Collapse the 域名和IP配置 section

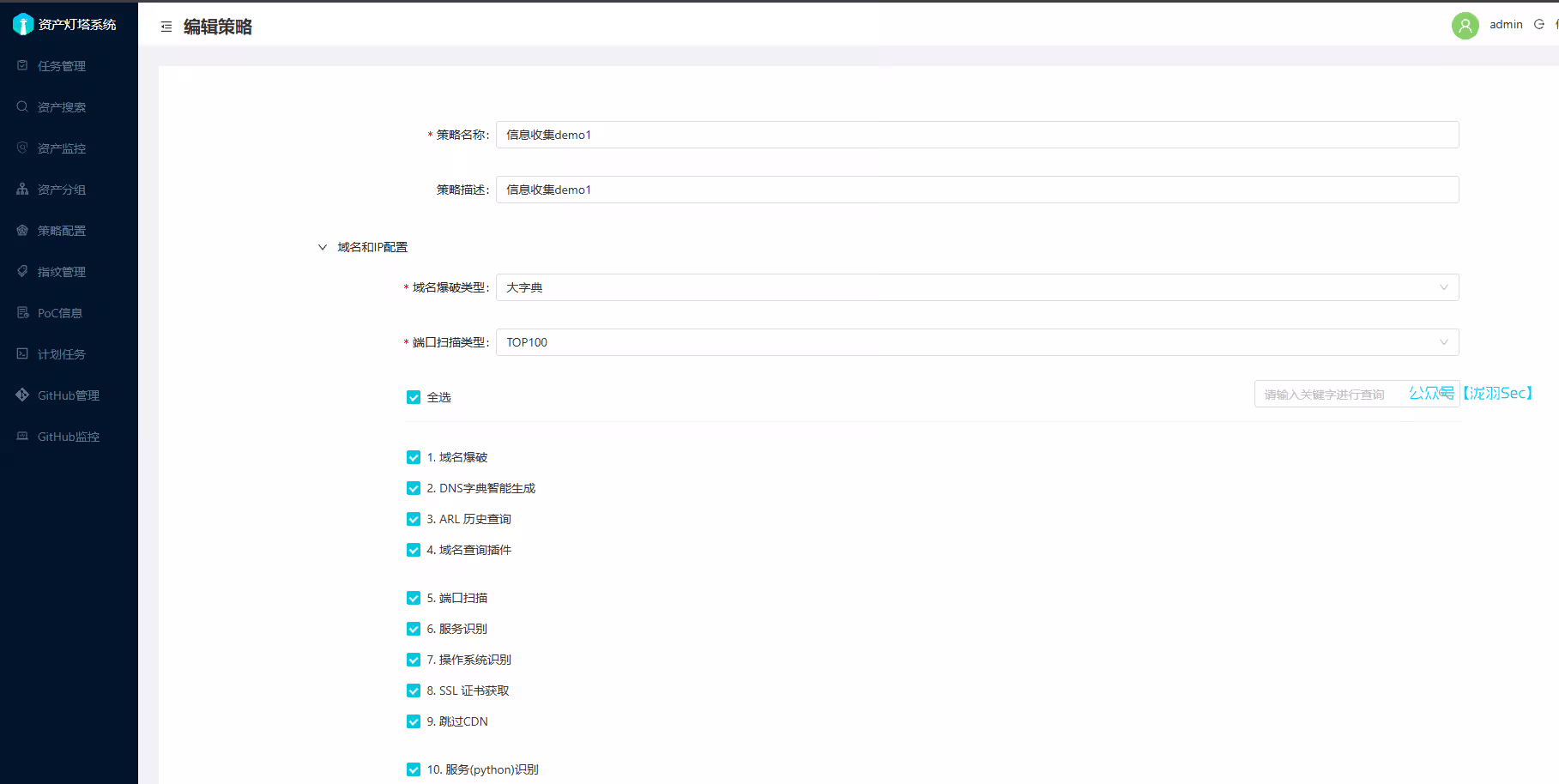point(323,247)
